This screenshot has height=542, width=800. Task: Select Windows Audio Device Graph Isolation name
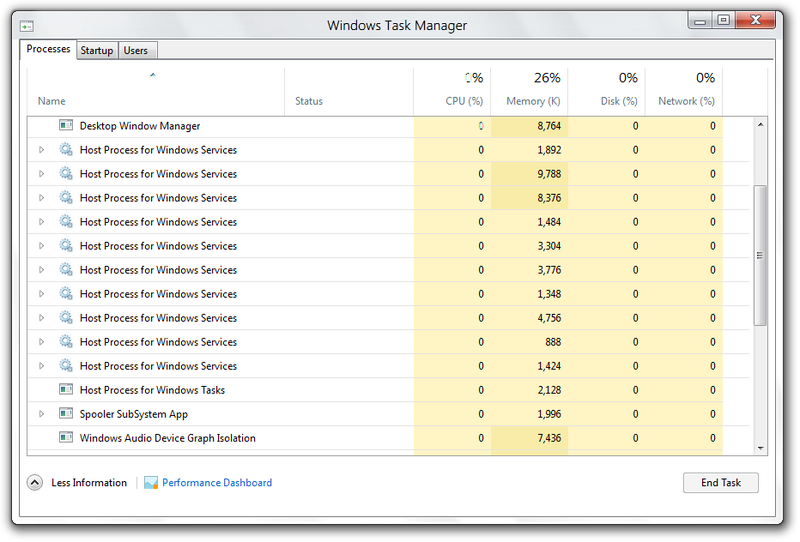click(x=167, y=438)
